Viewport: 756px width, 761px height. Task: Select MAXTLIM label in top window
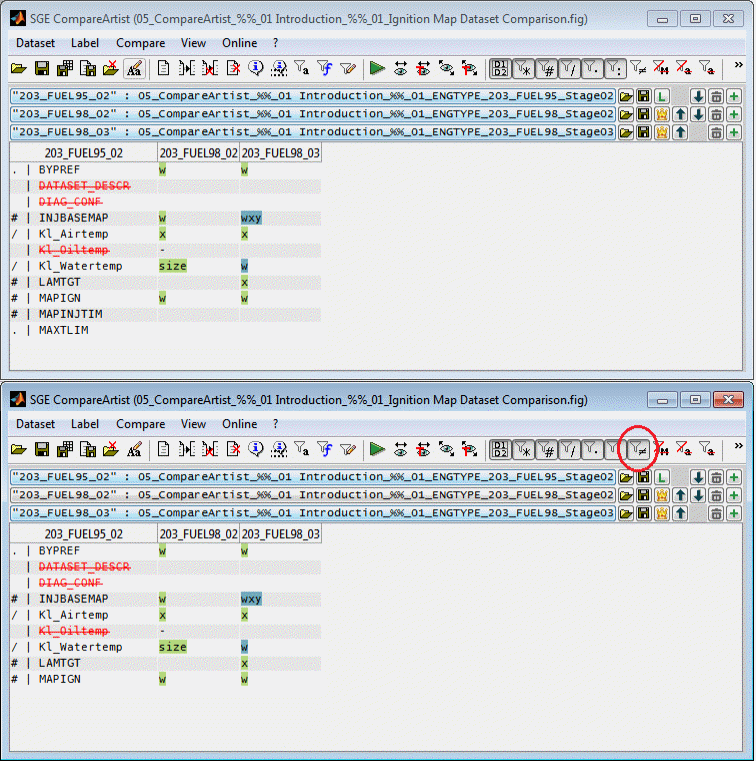pyautogui.click(x=64, y=330)
